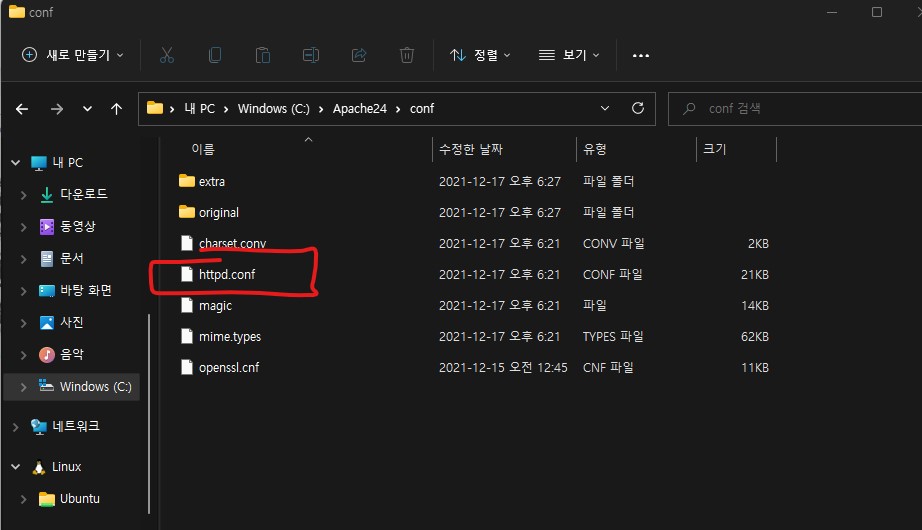
Task: Click the 62KB size cell
Action: (x=754, y=336)
